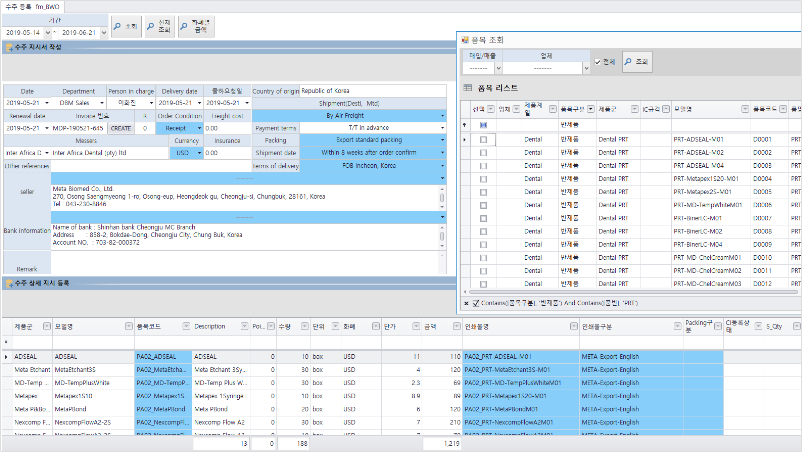Screen dimensions: 802x452
Task: Open the Delivery date dropdown
Action: (199, 103)
